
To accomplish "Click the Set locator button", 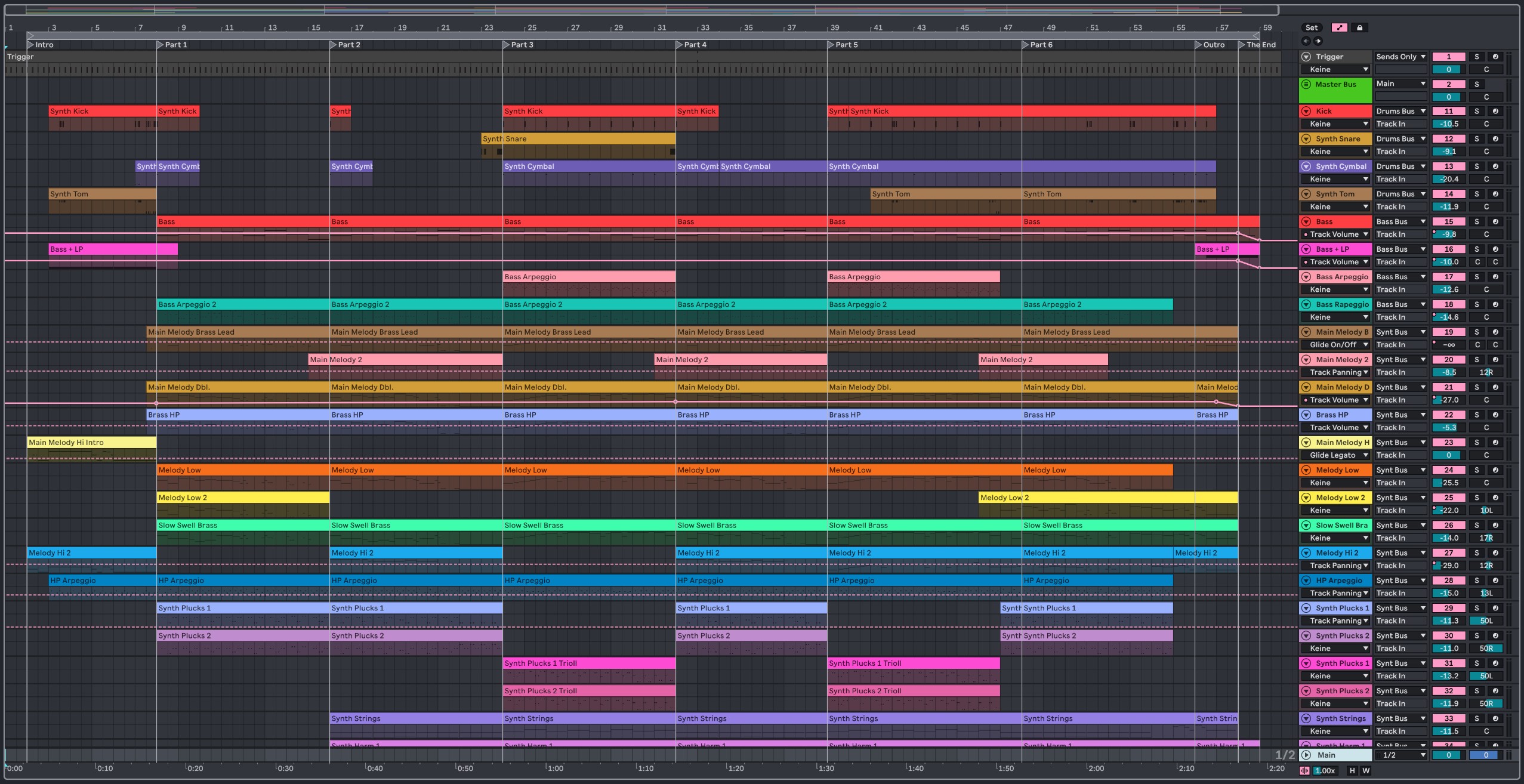I will pos(1311,27).
